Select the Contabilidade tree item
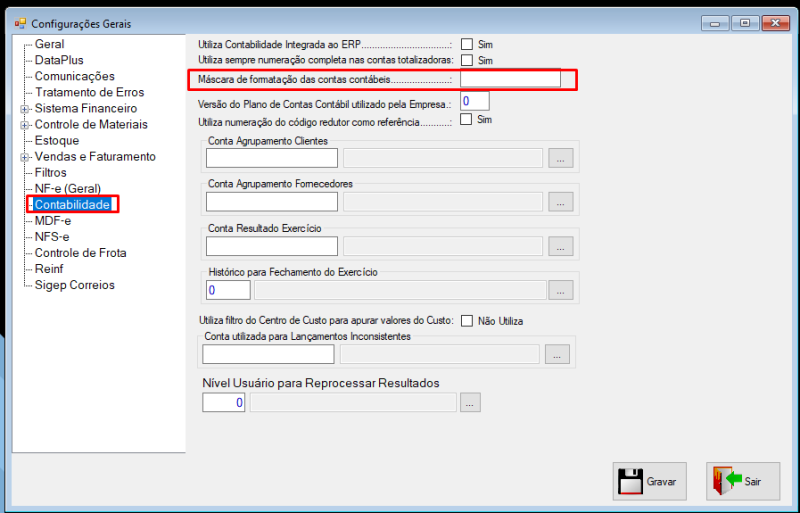Viewport: 800px width, 513px height. point(72,205)
